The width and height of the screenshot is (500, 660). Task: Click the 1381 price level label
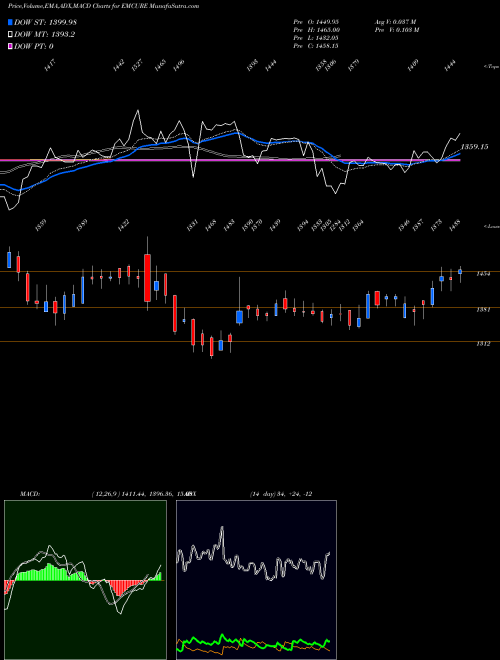tap(483, 310)
